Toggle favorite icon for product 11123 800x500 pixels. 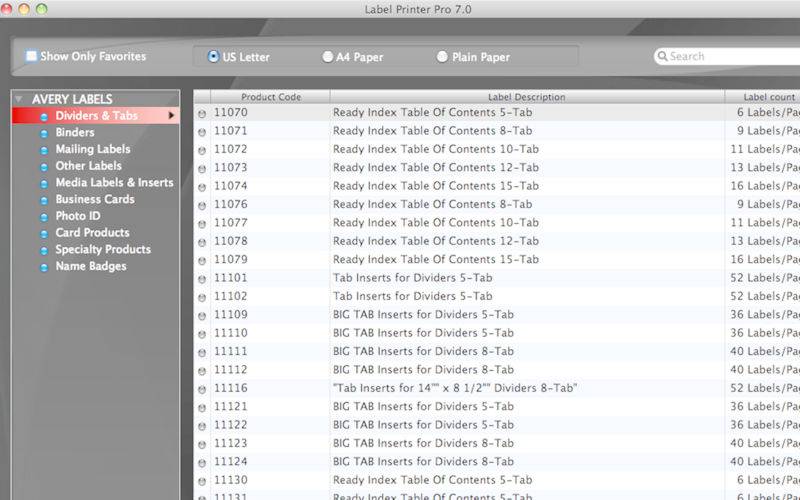202,444
